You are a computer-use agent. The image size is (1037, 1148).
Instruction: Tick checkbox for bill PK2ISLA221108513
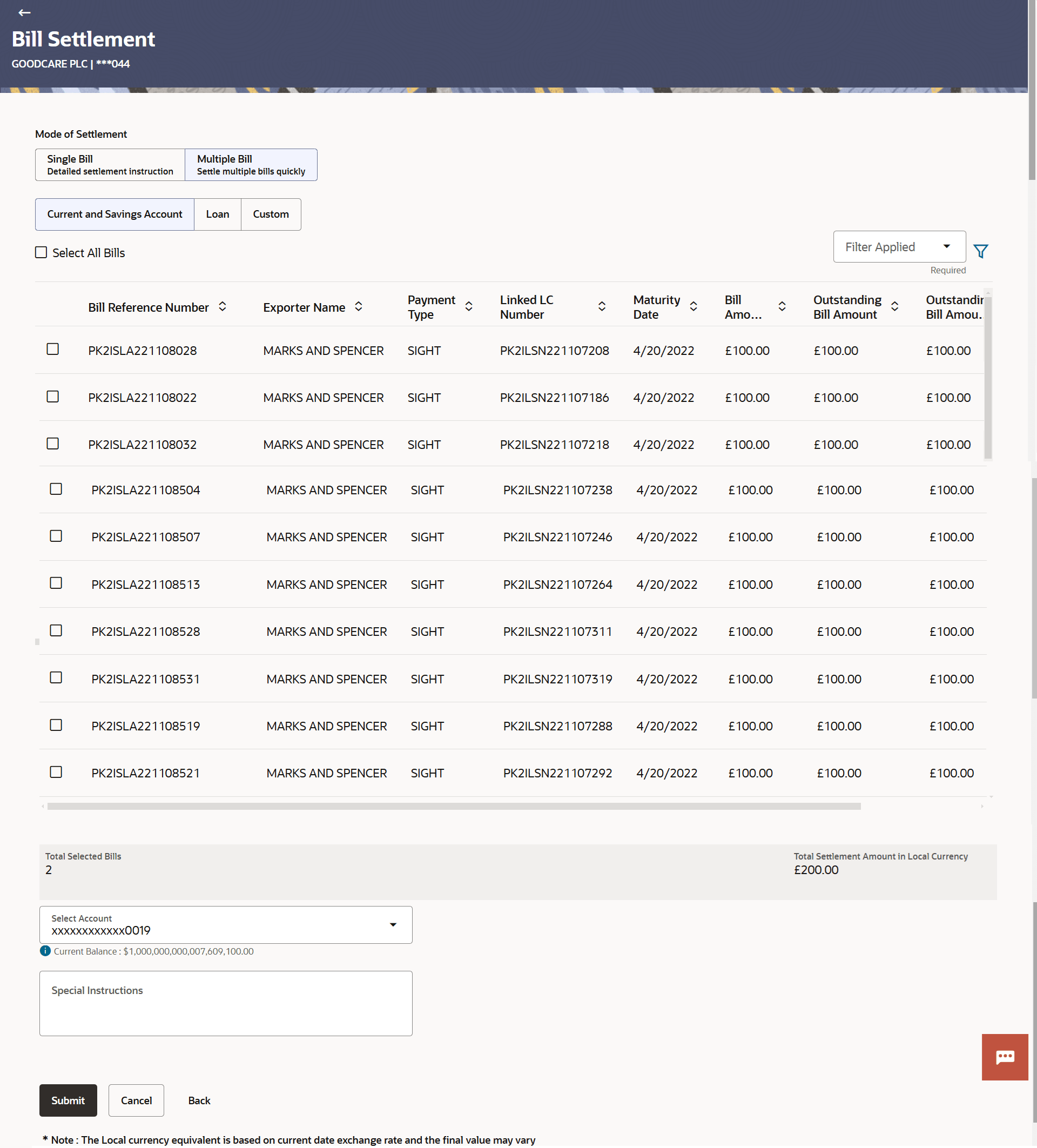pos(56,583)
